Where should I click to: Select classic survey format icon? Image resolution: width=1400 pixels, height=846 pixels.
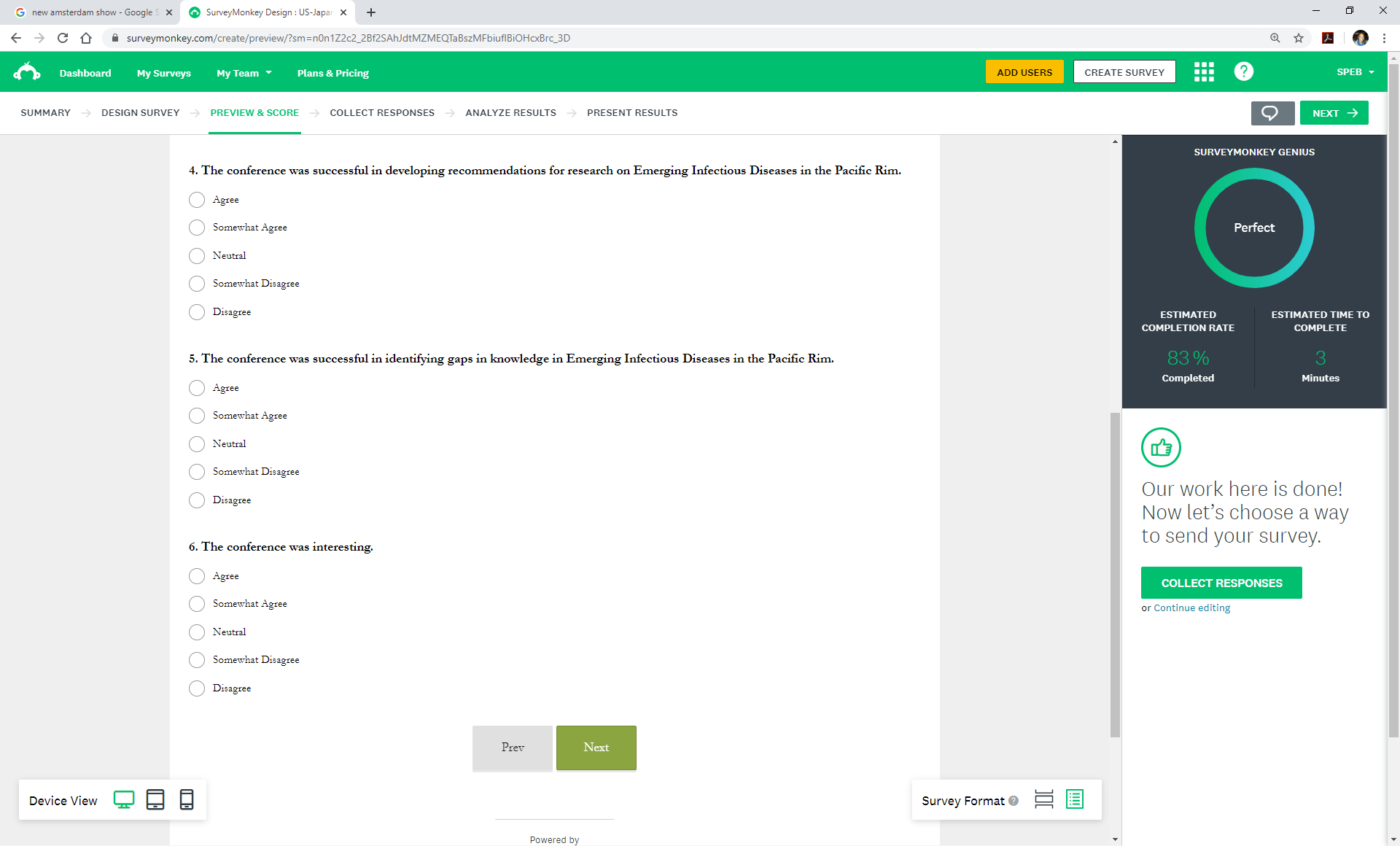click(x=1075, y=800)
